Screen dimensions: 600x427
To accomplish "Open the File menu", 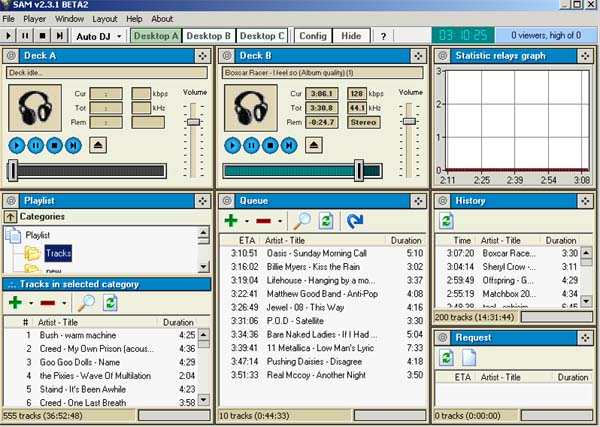I will point(8,19).
